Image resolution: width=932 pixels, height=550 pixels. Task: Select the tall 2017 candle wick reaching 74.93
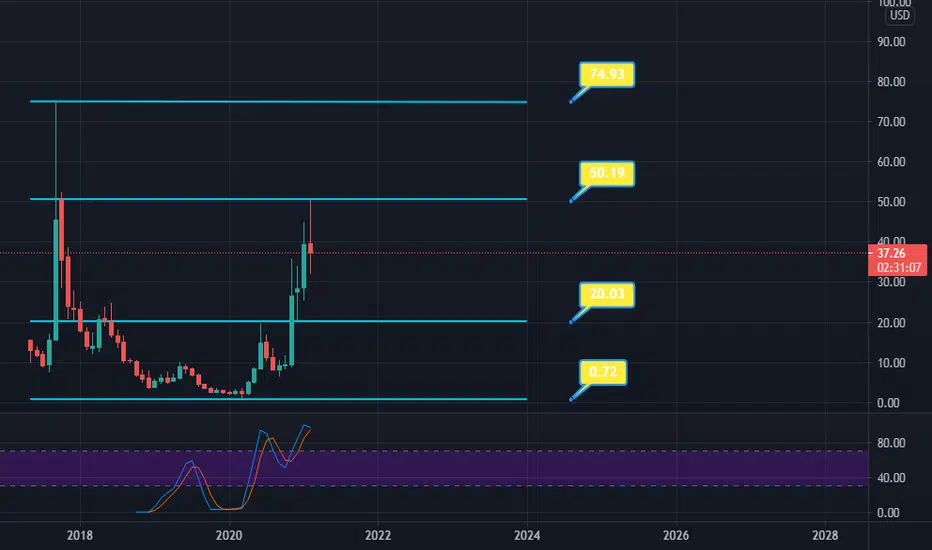tap(56, 161)
